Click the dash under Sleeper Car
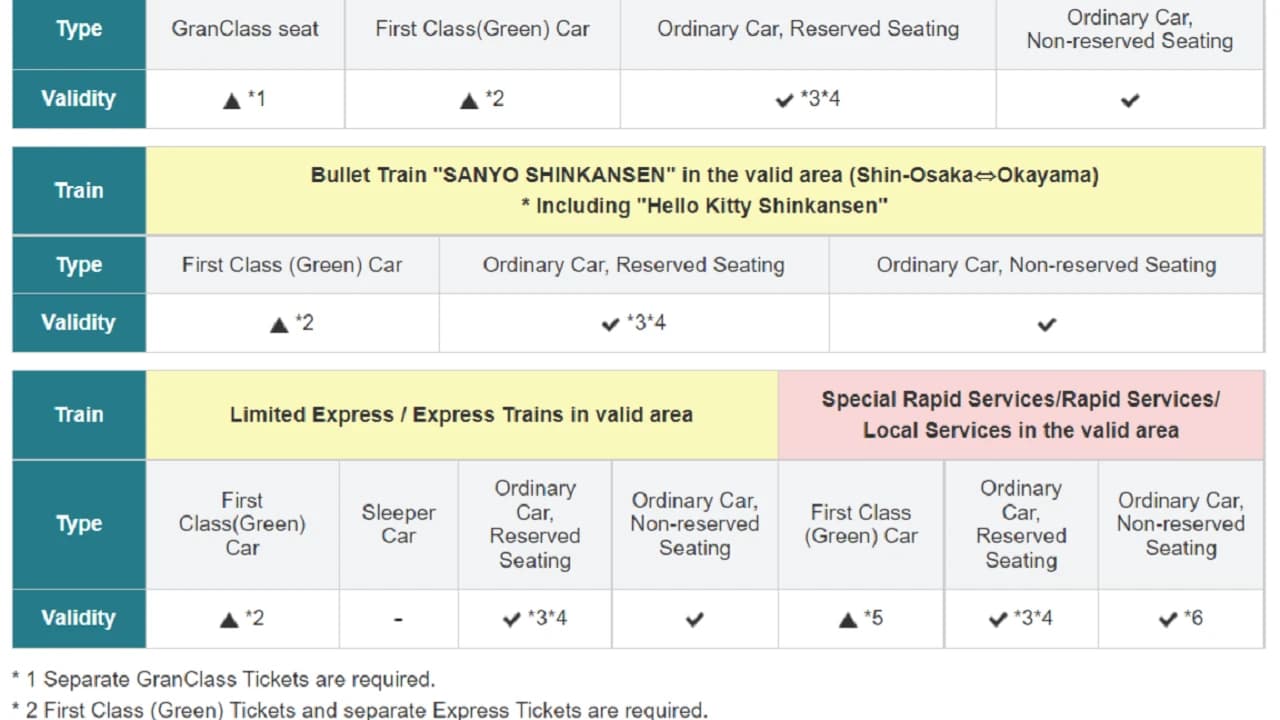This screenshot has width=1280, height=720. [x=398, y=619]
